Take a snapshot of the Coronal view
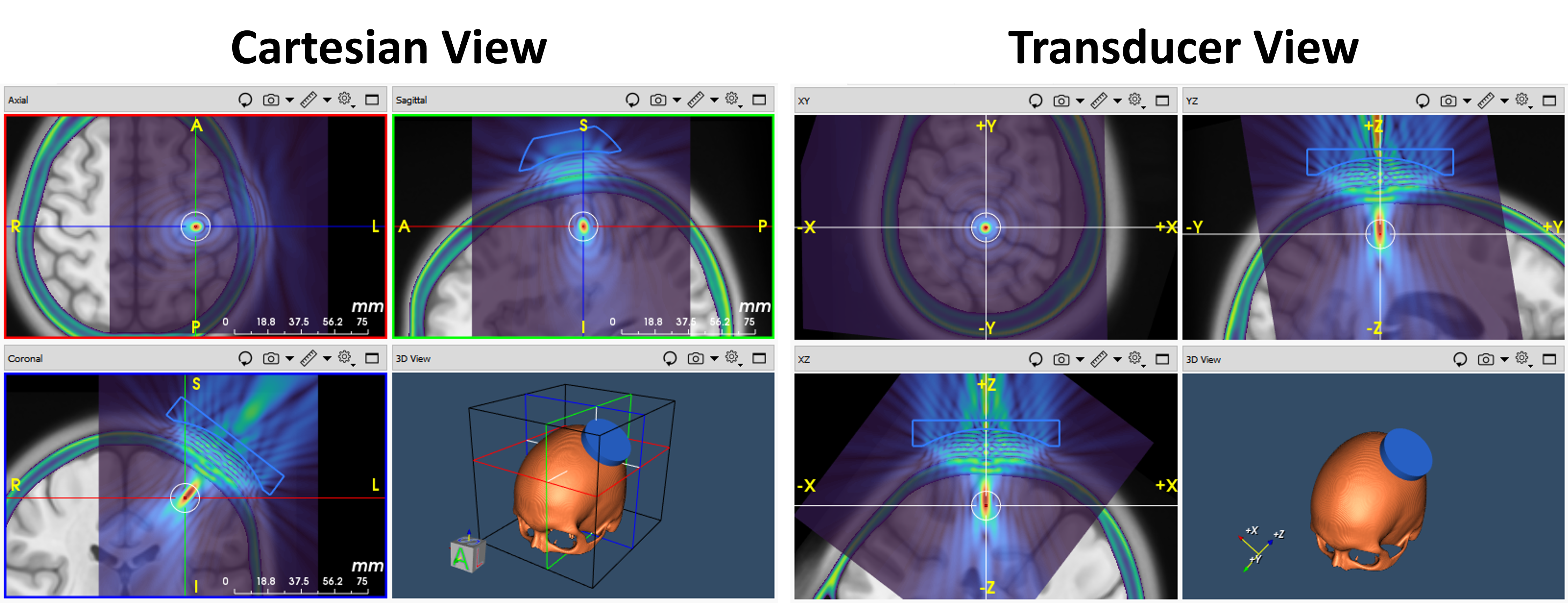 coord(271,359)
